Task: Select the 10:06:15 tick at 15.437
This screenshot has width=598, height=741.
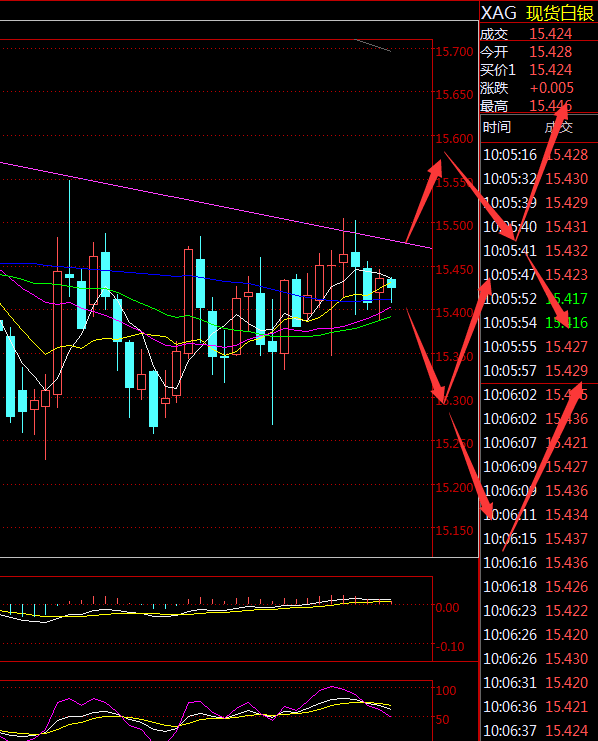Action: 538,539
